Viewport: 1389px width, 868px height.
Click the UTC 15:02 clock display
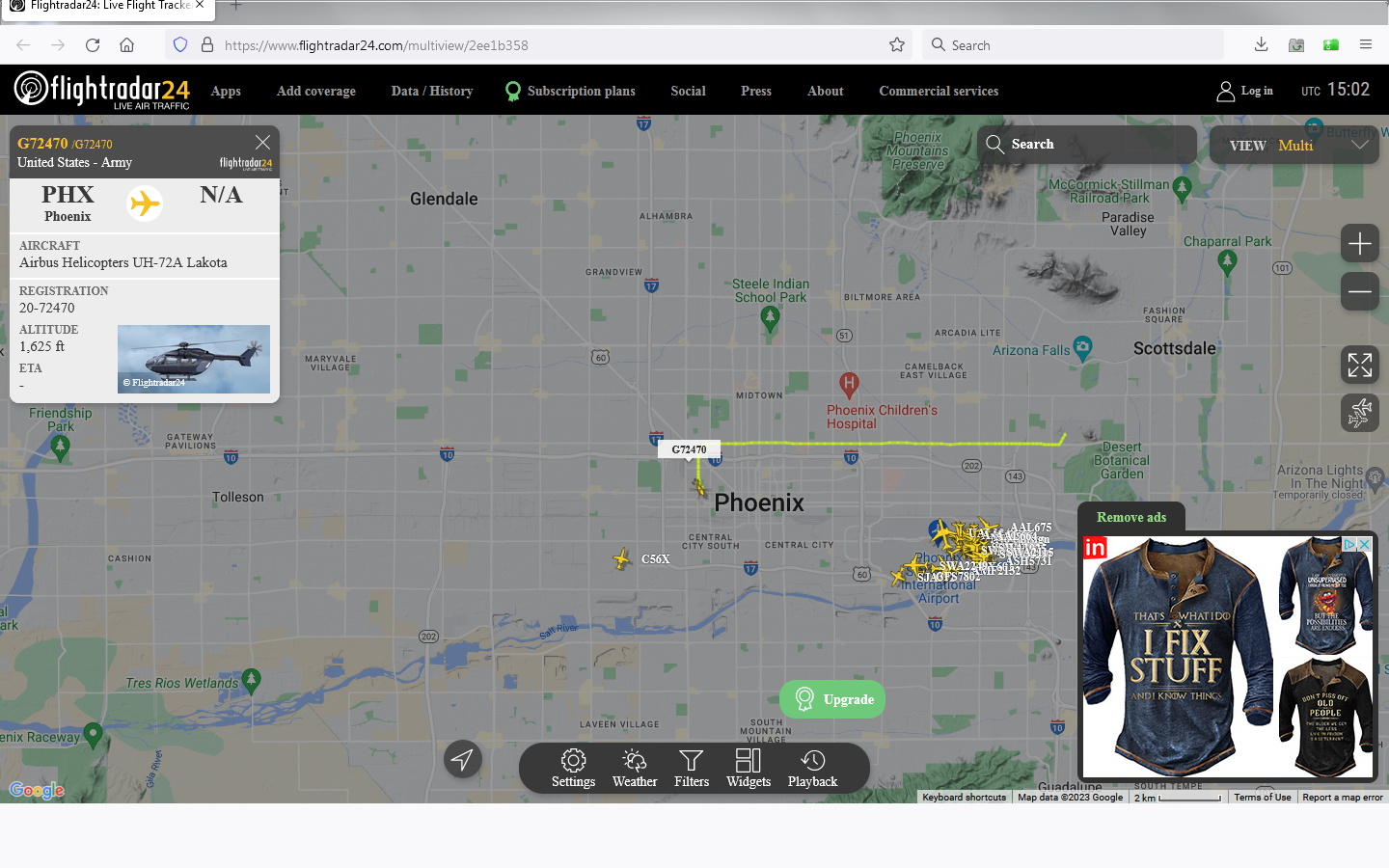[1335, 90]
